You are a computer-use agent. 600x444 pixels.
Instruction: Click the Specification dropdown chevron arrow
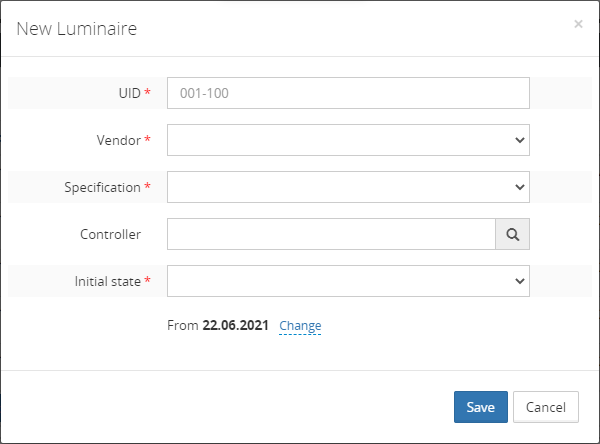click(519, 187)
